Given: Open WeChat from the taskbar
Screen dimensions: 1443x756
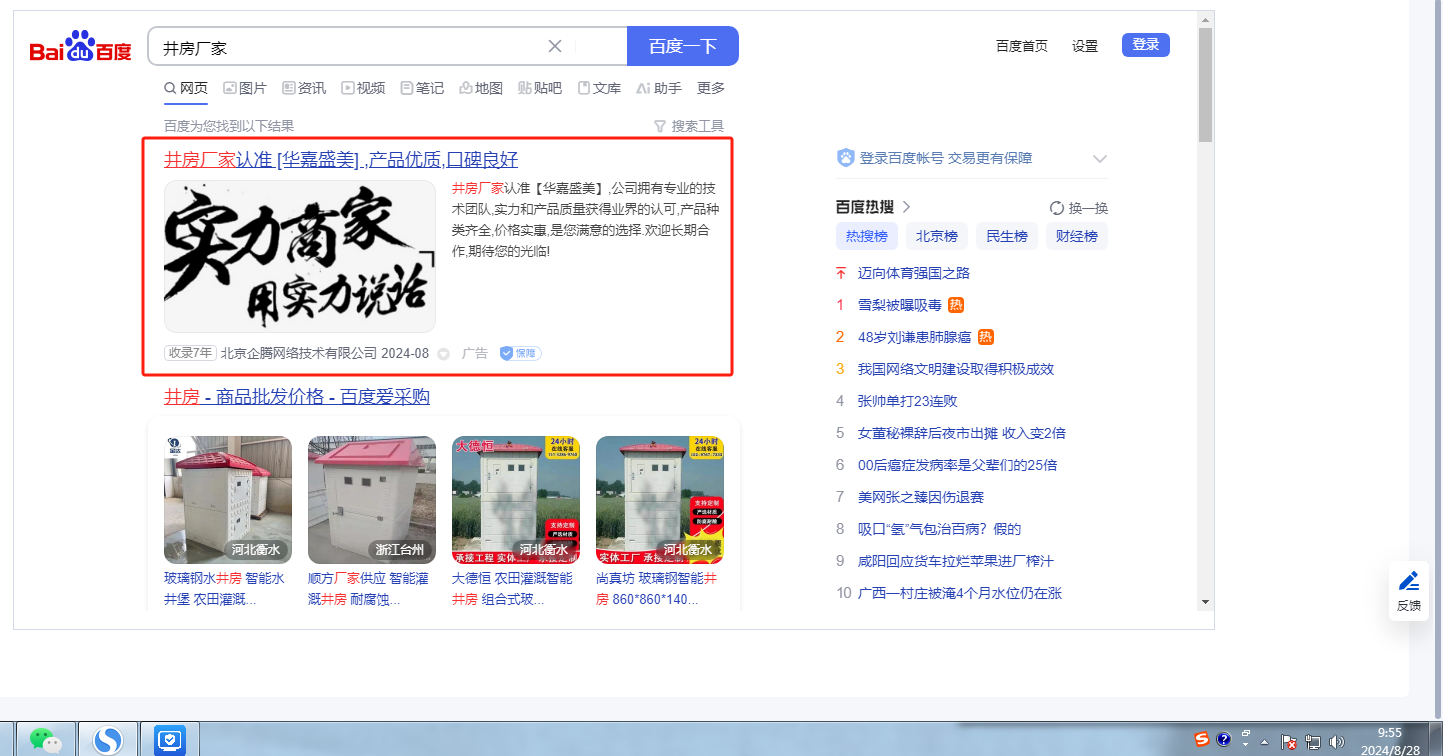Looking at the screenshot, I should coord(45,739).
